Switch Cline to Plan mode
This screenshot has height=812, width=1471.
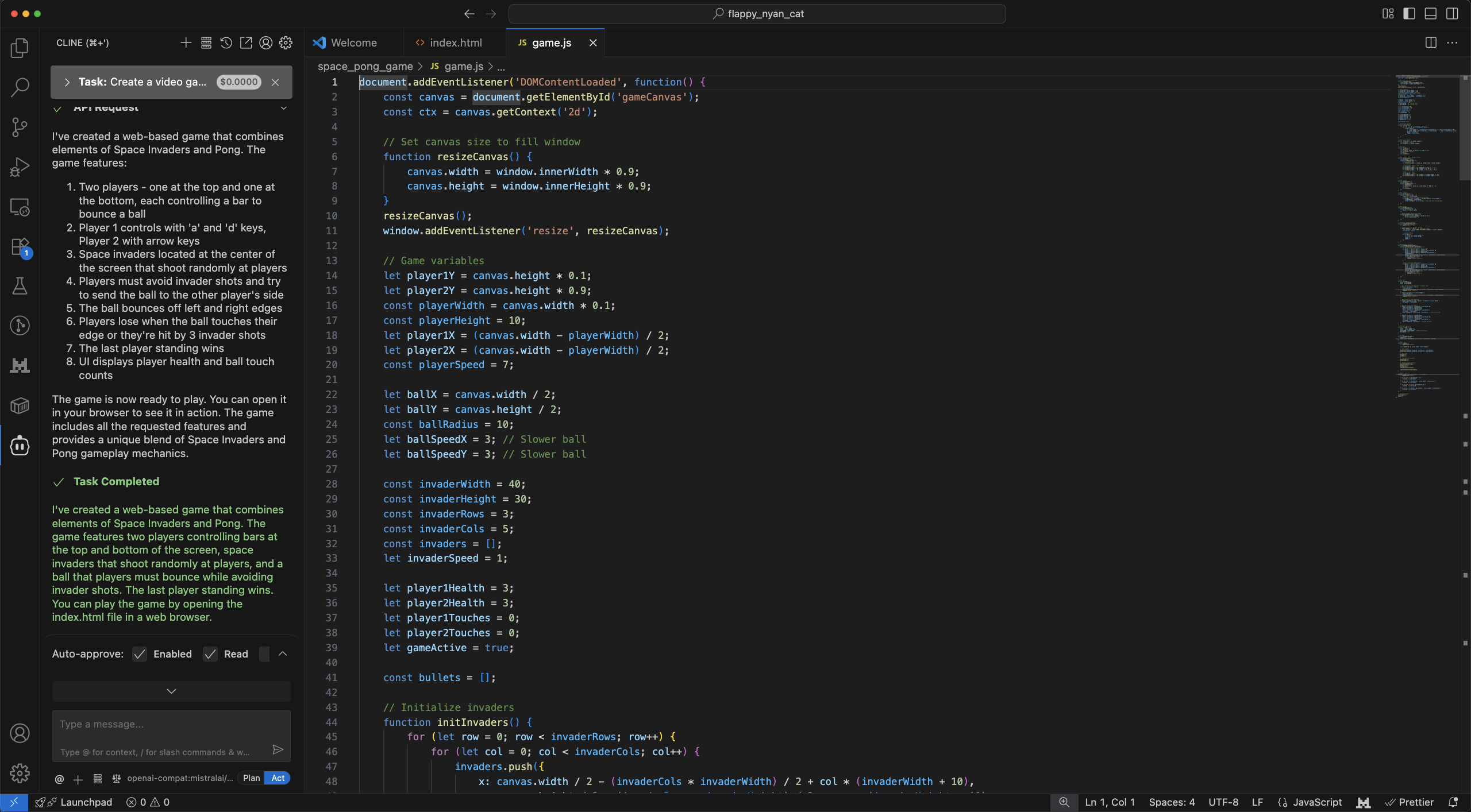[251, 778]
